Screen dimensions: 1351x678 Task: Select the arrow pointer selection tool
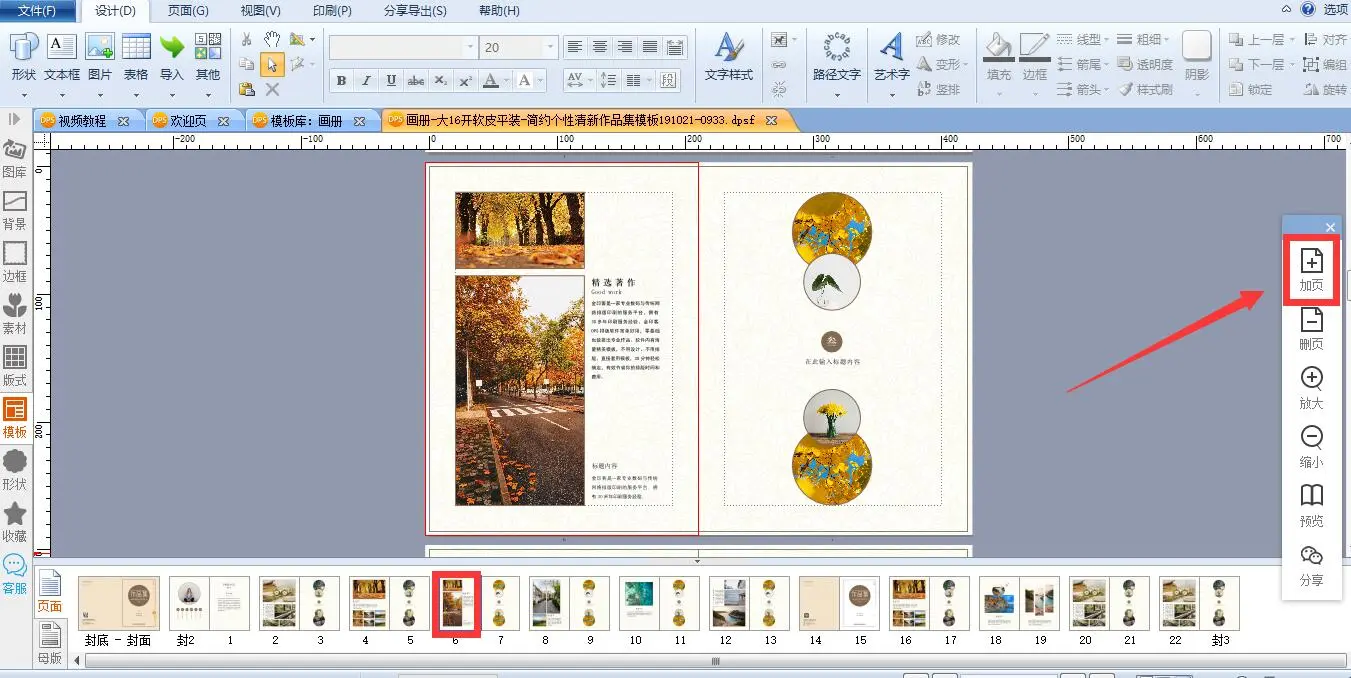tap(271, 64)
